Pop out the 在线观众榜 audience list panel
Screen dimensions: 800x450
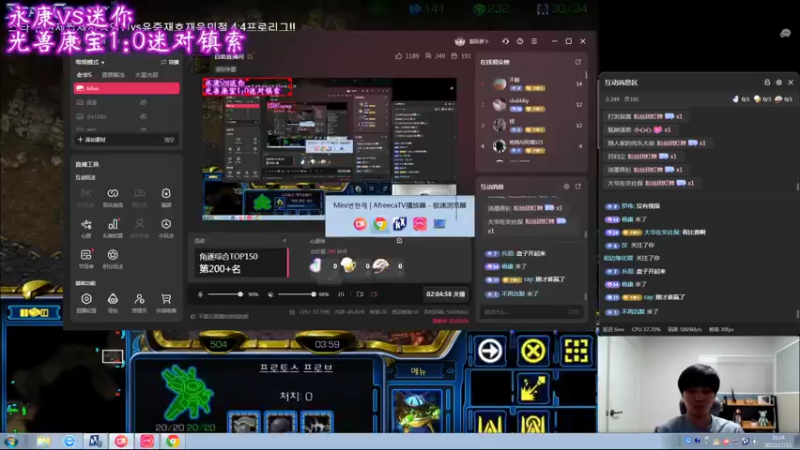pos(578,62)
